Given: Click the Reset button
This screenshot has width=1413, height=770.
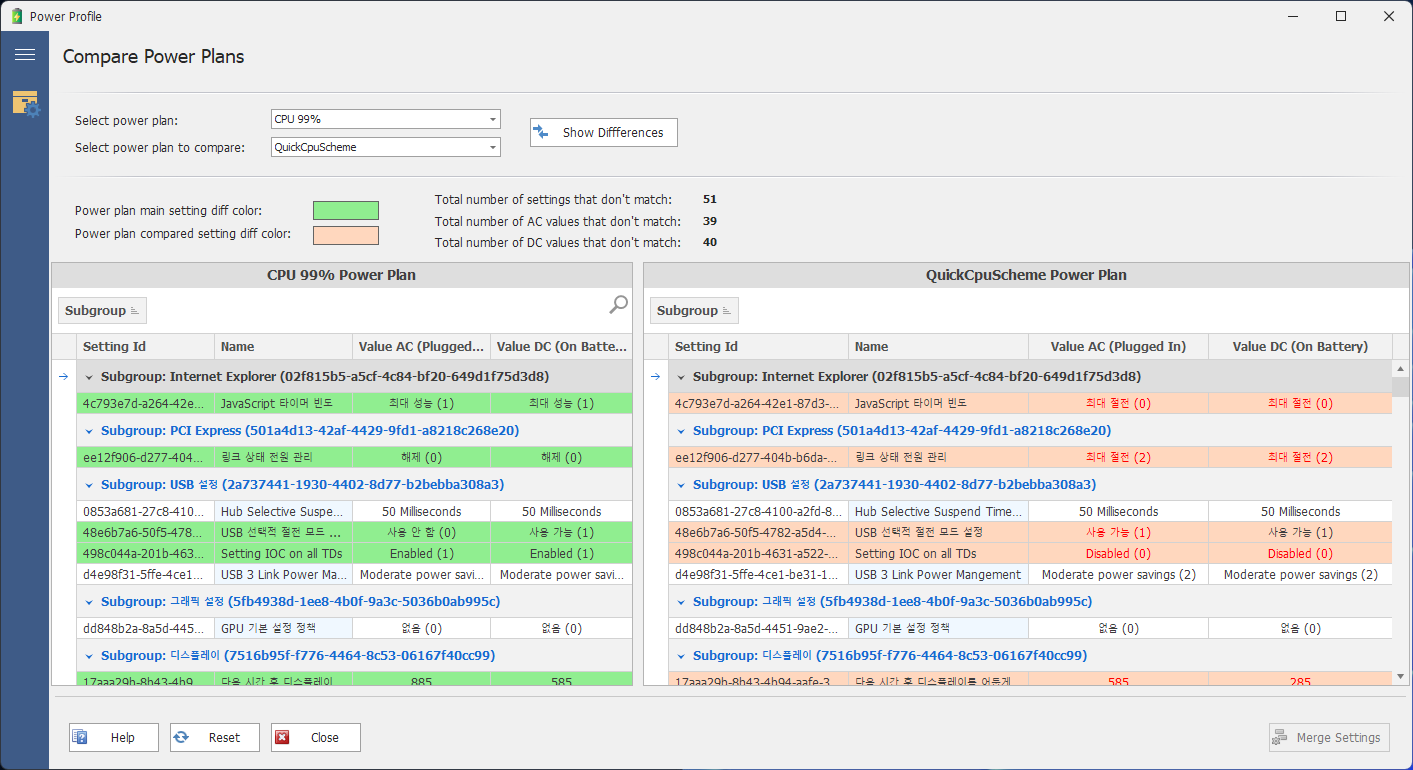Looking at the screenshot, I should [215, 738].
